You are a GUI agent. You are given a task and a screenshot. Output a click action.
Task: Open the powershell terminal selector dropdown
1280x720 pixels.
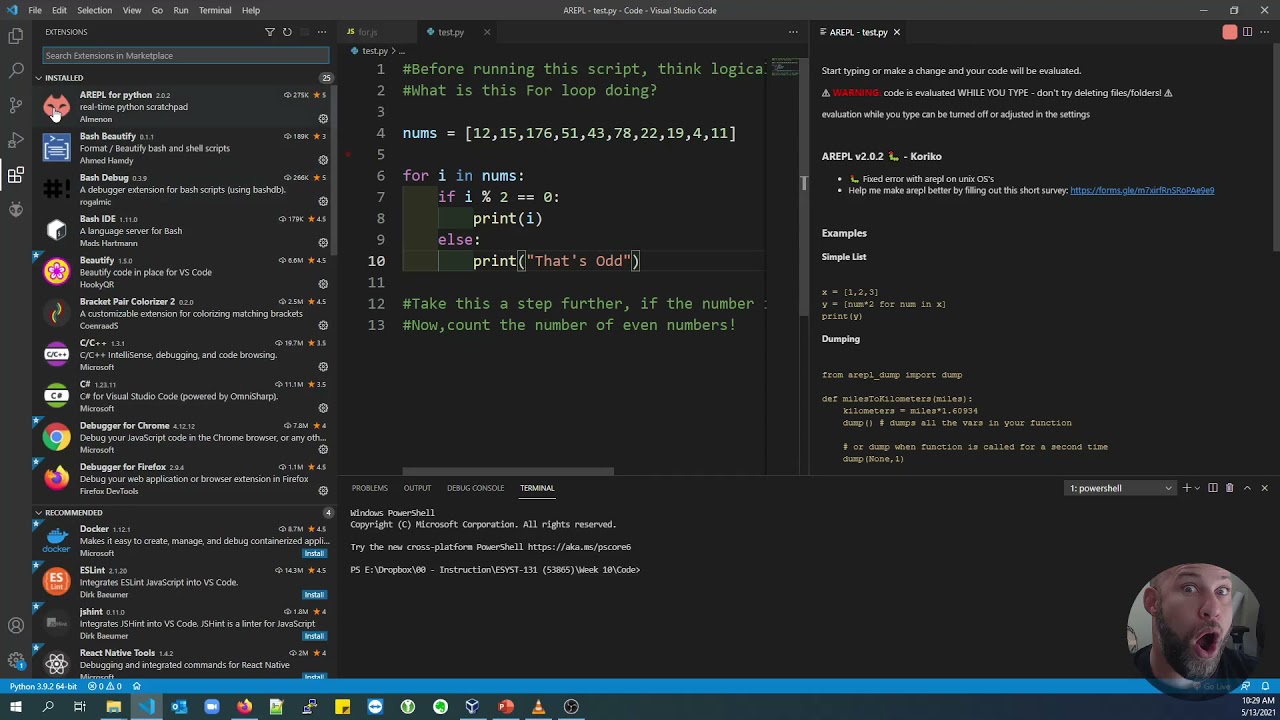coord(1120,488)
